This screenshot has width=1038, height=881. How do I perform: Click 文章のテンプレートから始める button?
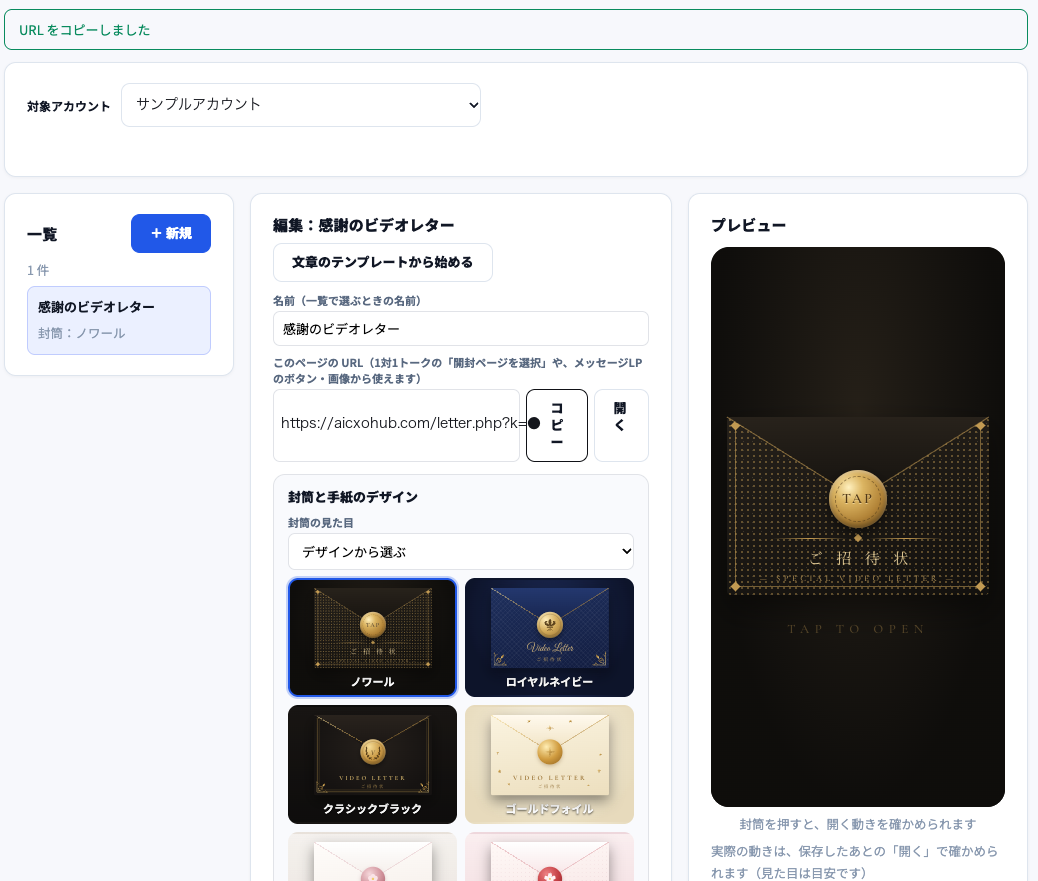pos(383,262)
